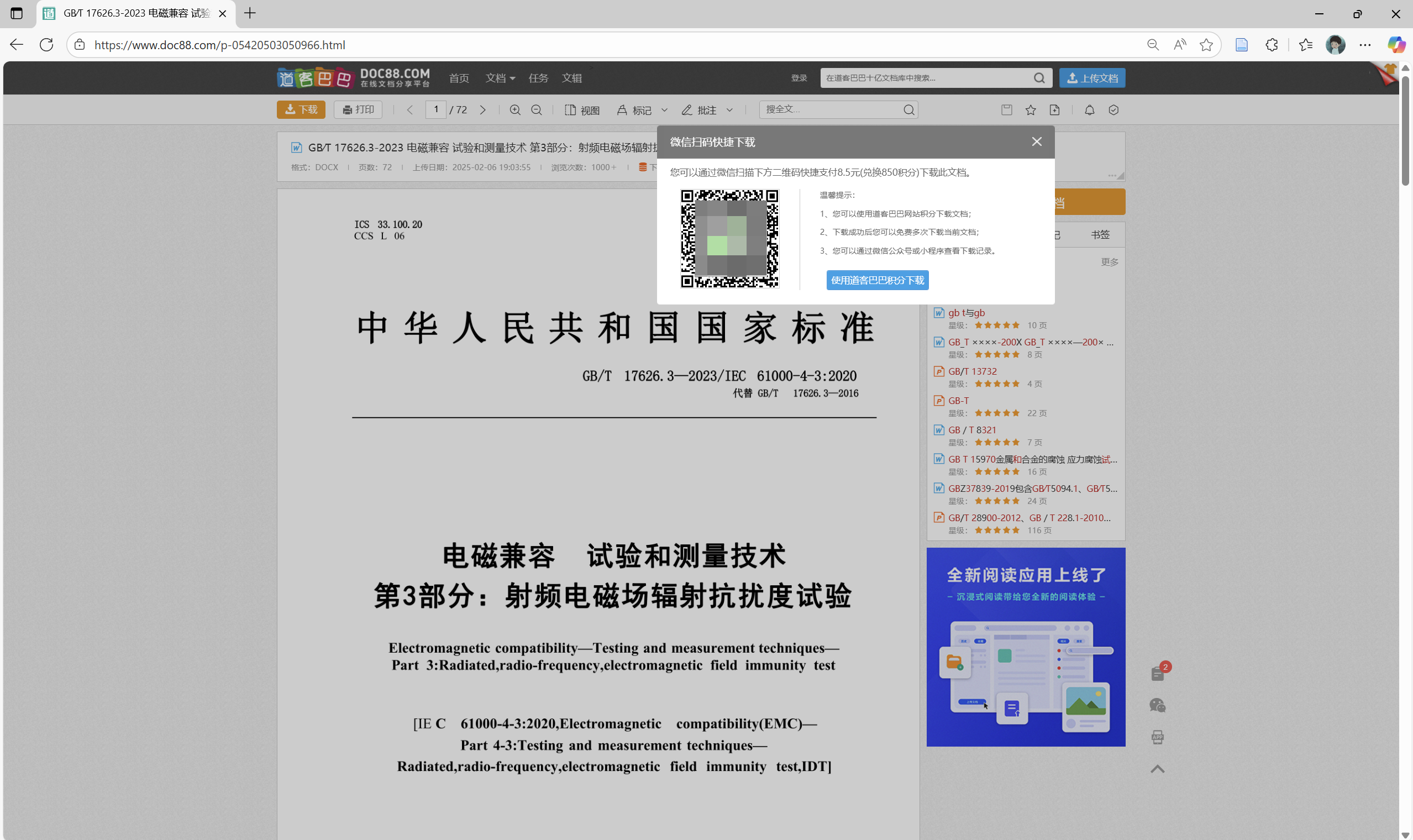This screenshot has width=1413, height=840.
Task: Click the site search magnifier icon
Action: coord(1039,78)
